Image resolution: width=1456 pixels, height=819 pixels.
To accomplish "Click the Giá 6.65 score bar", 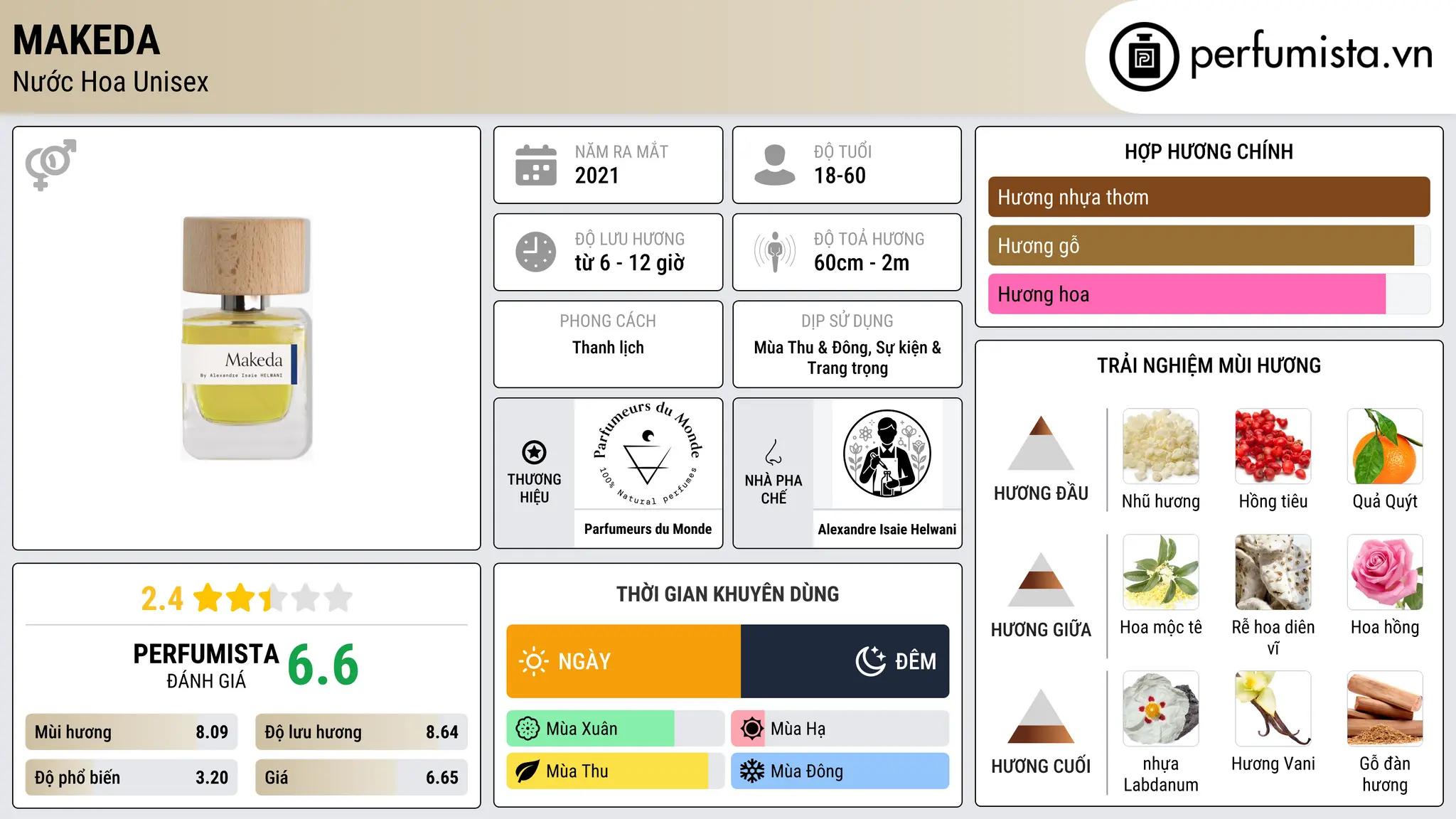I will (361, 778).
